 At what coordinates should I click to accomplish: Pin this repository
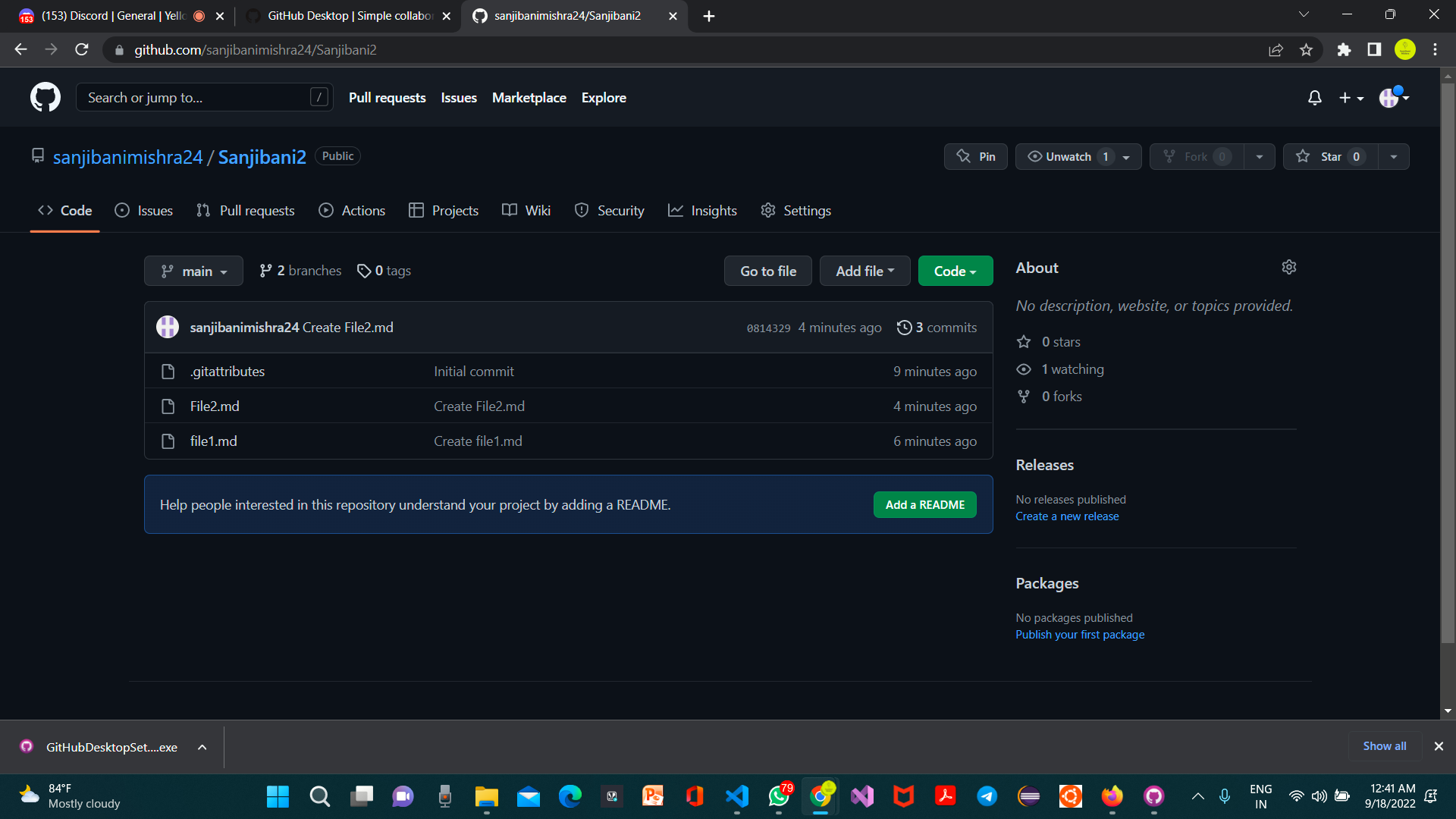[975, 156]
